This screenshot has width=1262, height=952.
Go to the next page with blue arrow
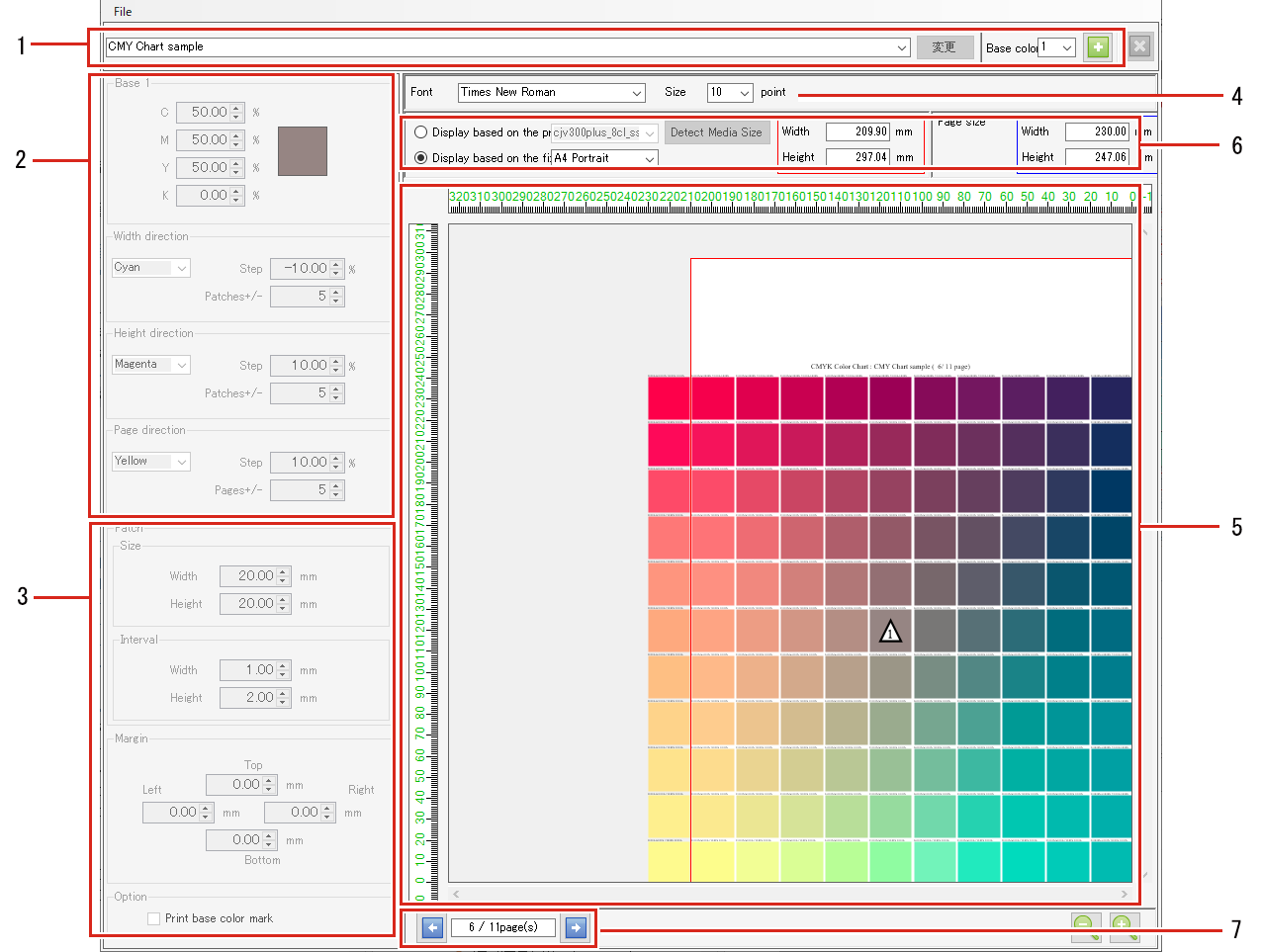click(576, 927)
